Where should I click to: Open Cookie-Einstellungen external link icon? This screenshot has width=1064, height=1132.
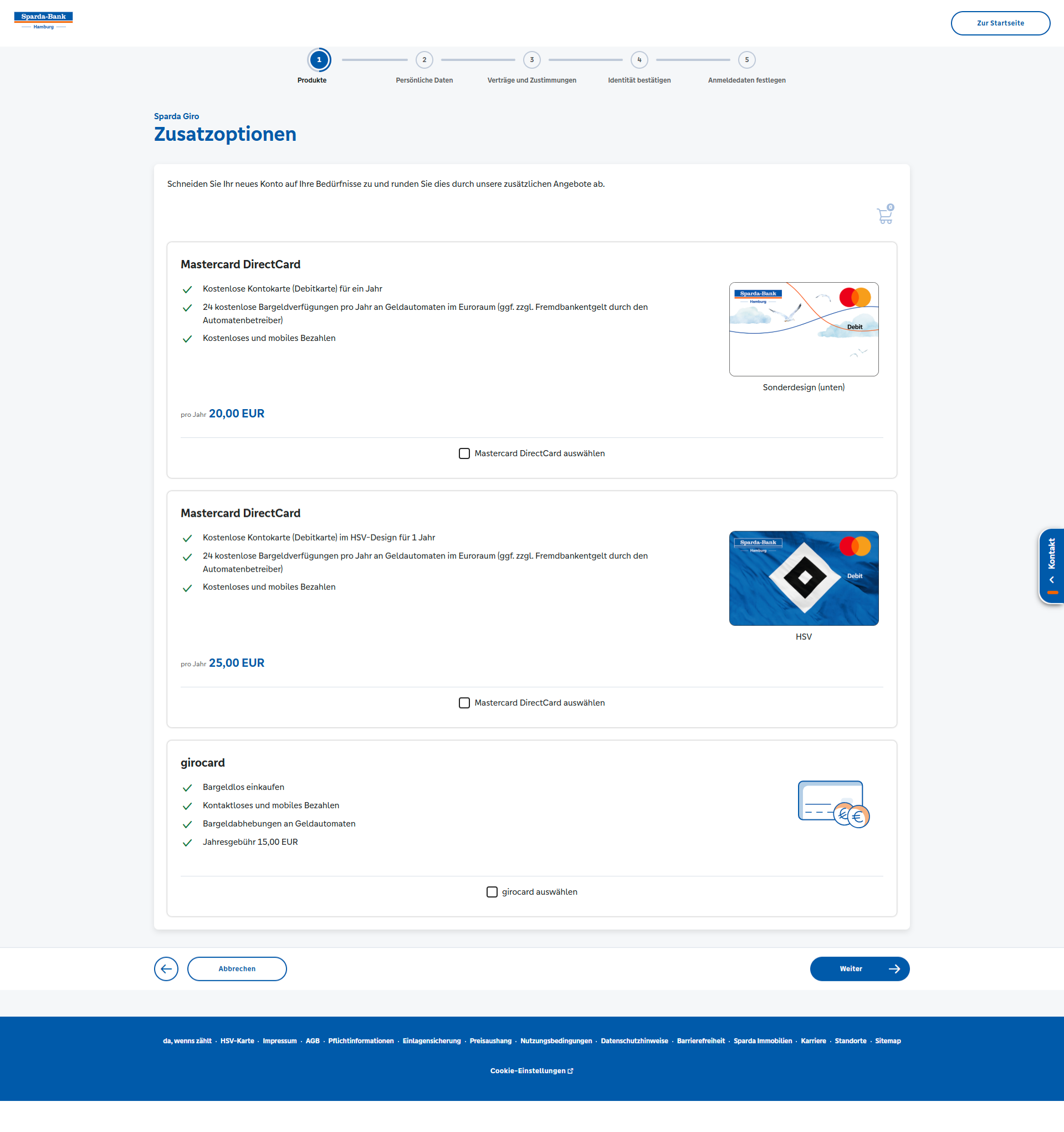(570, 1070)
